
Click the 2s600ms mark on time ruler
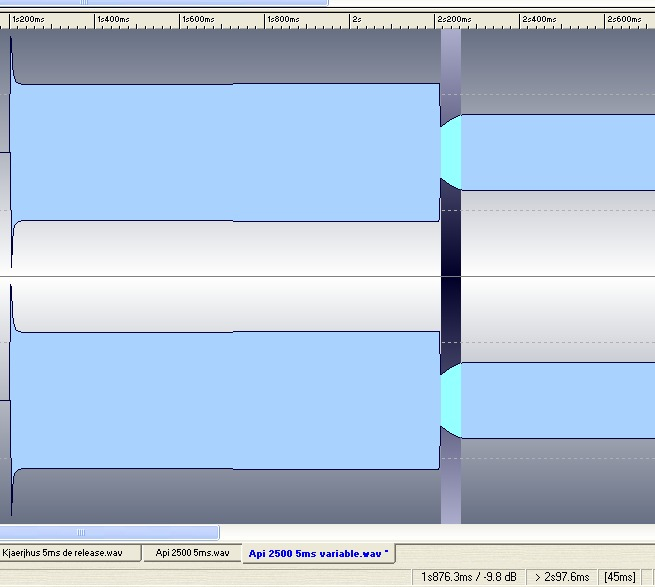(x=625, y=19)
